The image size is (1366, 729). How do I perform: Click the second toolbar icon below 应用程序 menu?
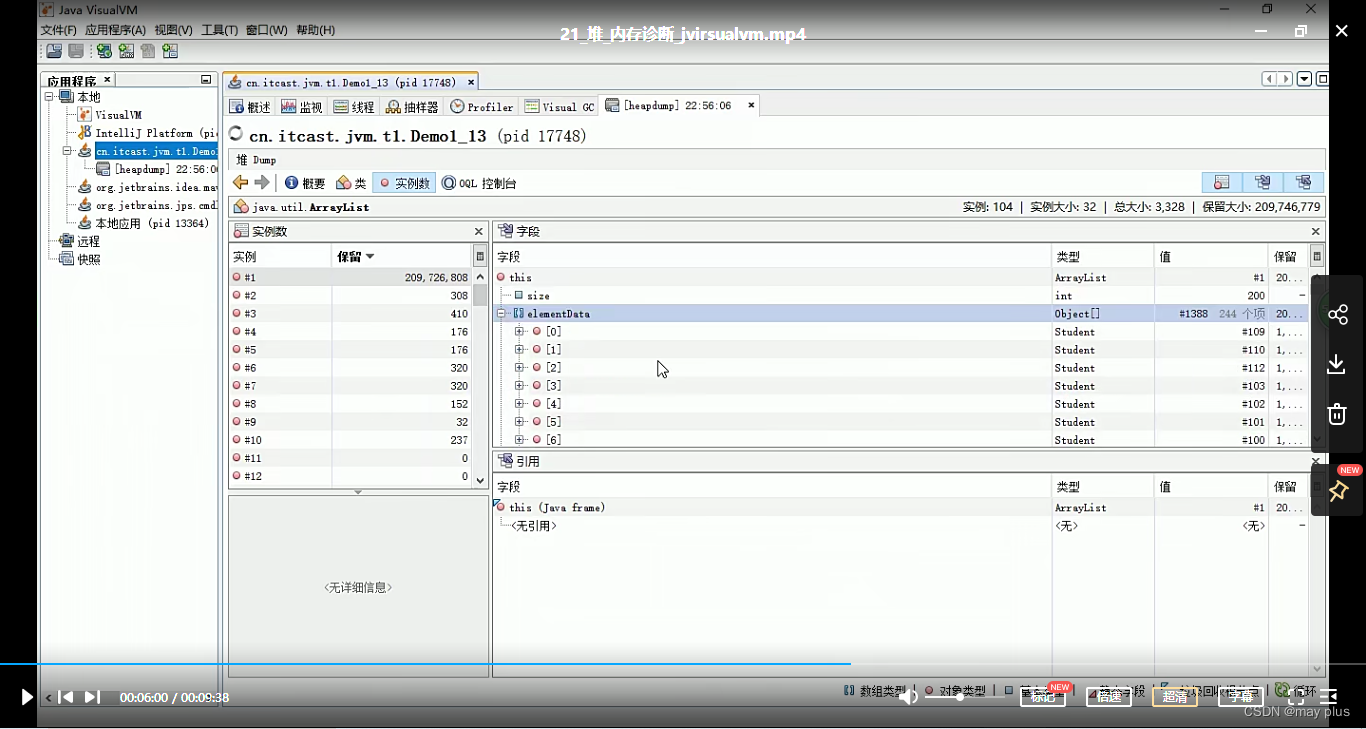[x=75, y=51]
